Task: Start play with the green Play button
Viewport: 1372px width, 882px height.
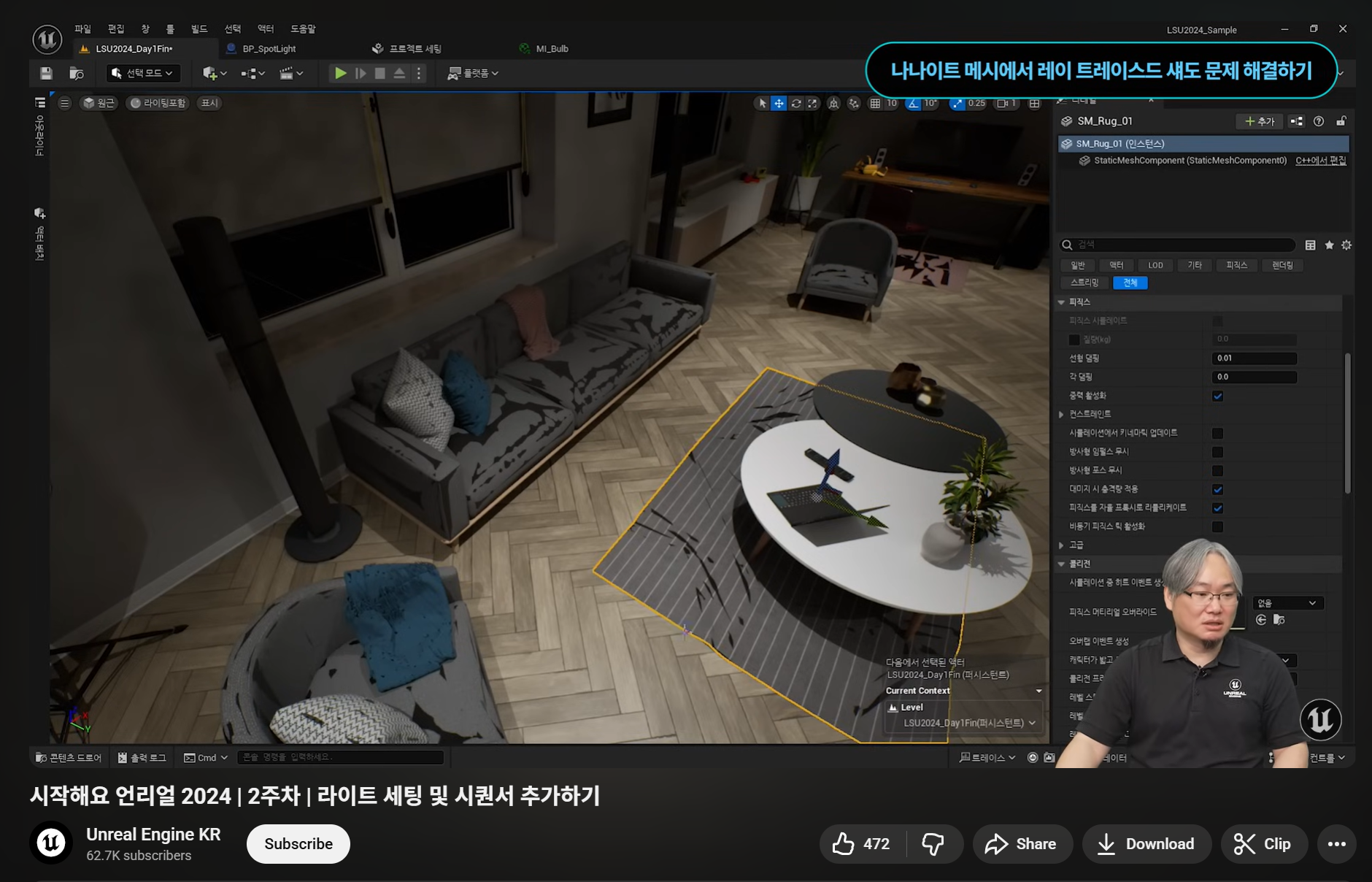Action: (x=340, y=73)
